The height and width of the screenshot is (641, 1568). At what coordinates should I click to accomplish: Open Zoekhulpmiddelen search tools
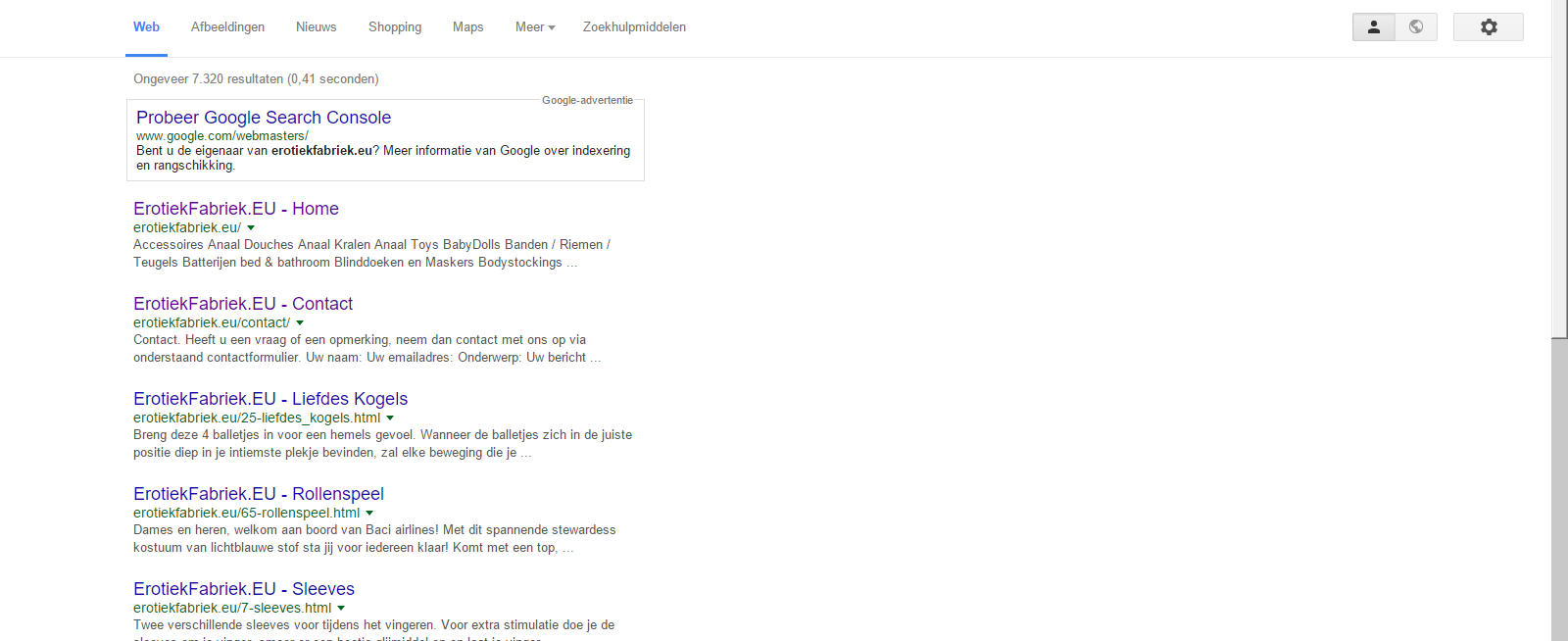click(x=634, y=27)
